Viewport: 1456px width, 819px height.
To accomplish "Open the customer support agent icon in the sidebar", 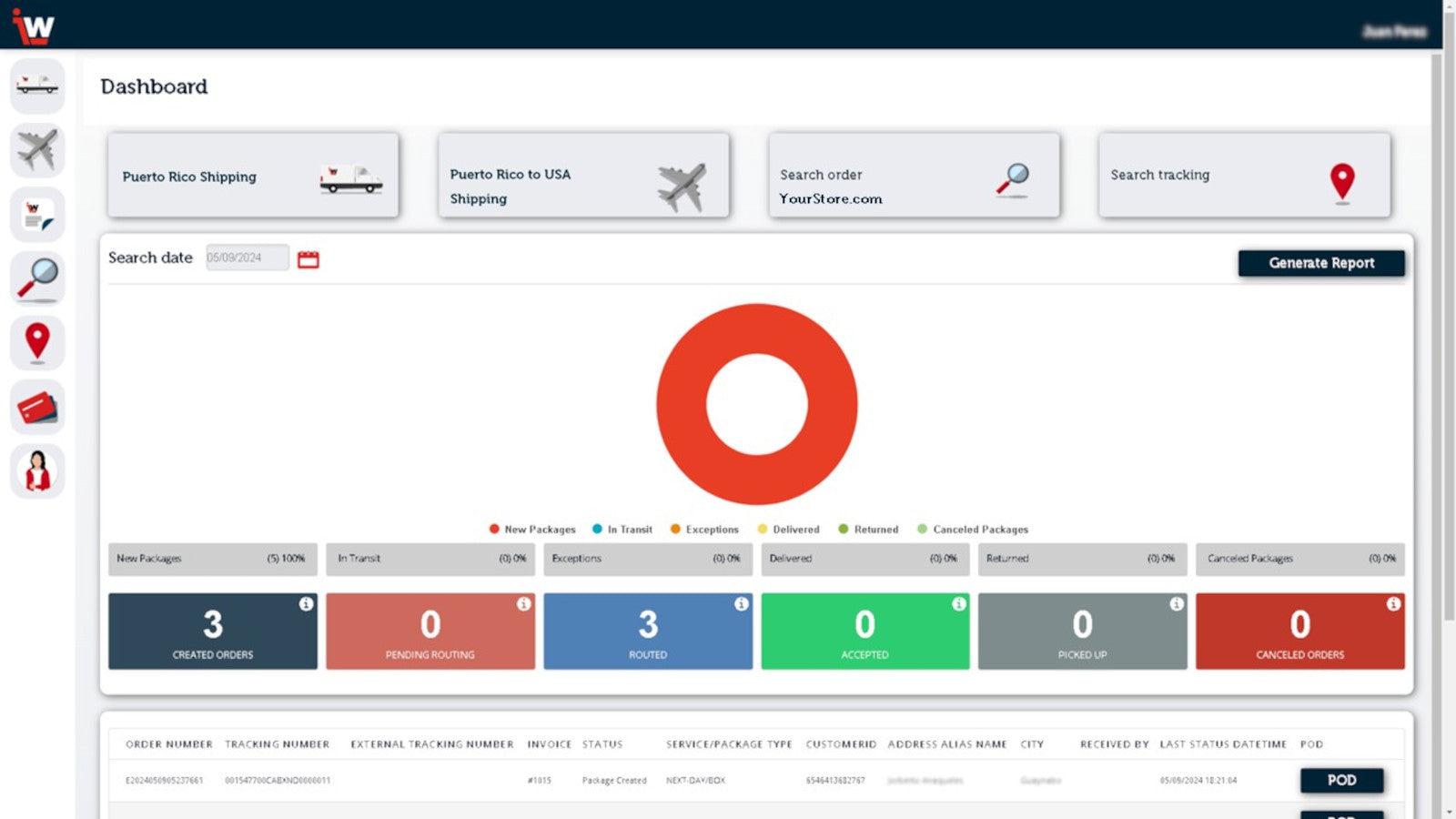I will pyautogui.click(x=37, y=470).
